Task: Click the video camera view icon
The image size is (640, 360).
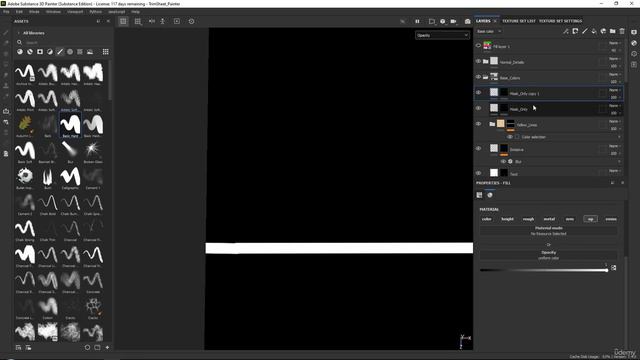Action: tap(453, 21)
